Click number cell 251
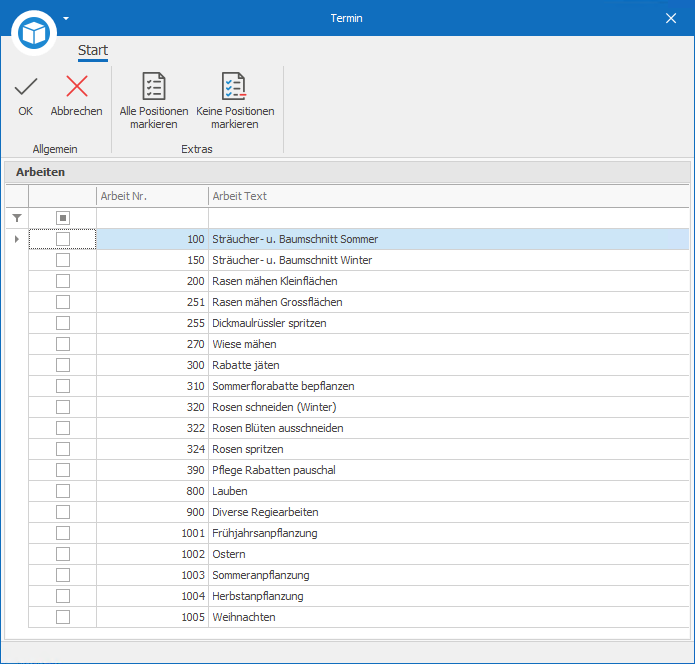 [x=152, y=302]
